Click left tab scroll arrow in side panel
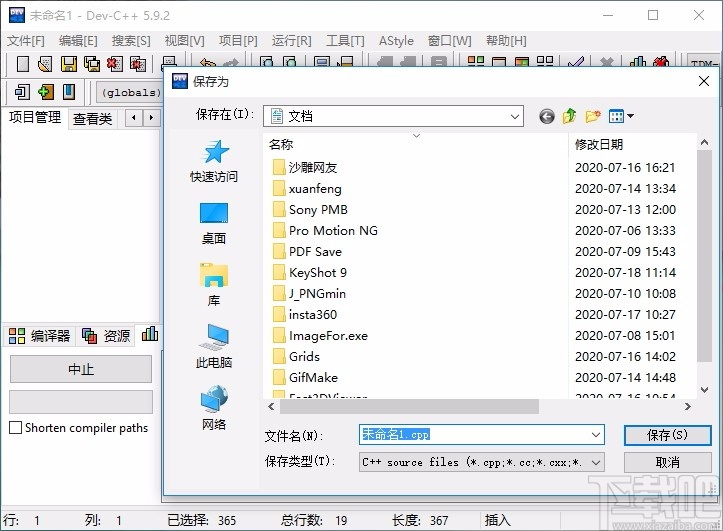The height and width of the screenshot is (531, 723). tap(134, 118)
